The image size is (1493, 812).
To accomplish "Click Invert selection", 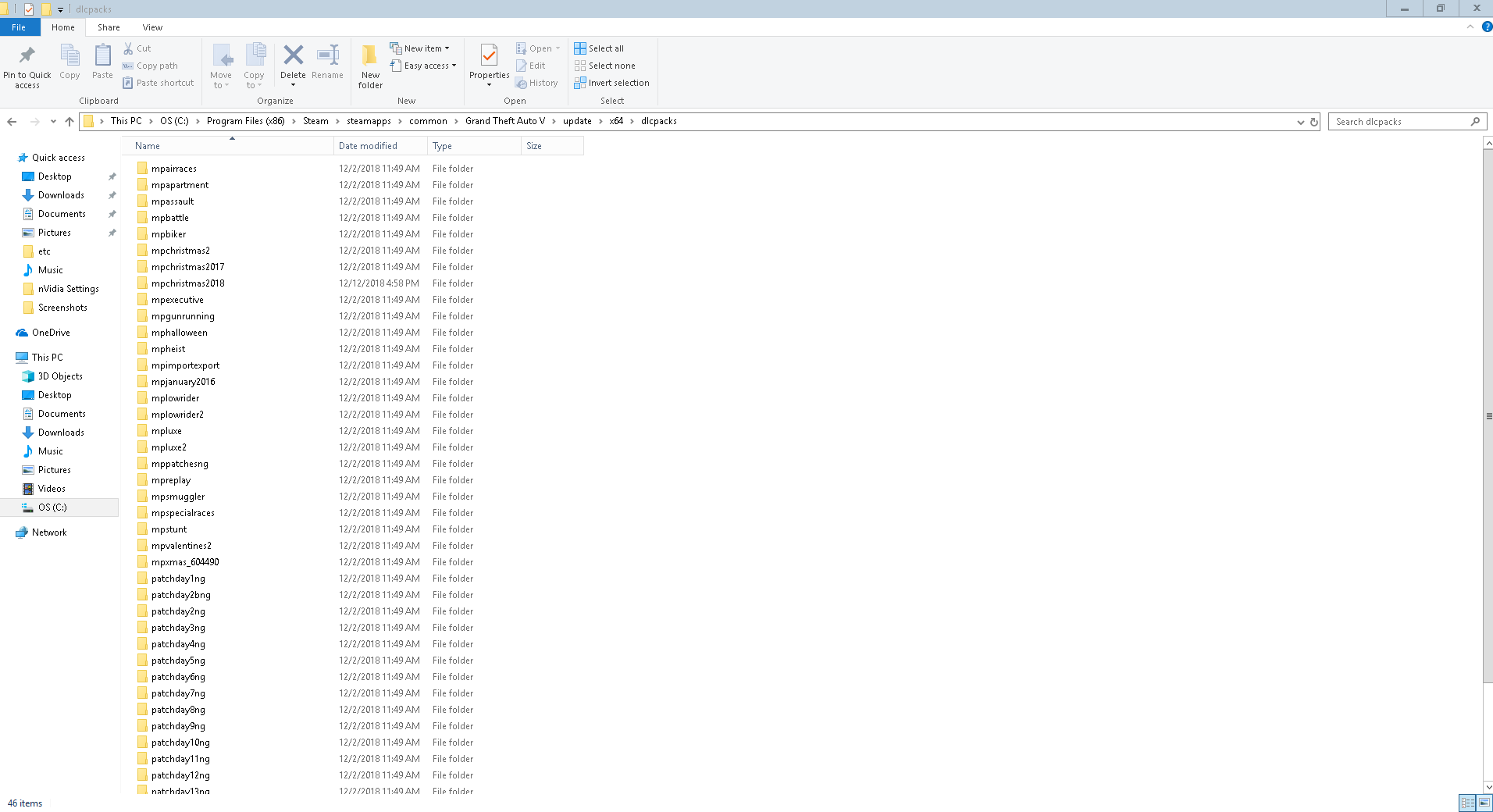I will (611, 83).
